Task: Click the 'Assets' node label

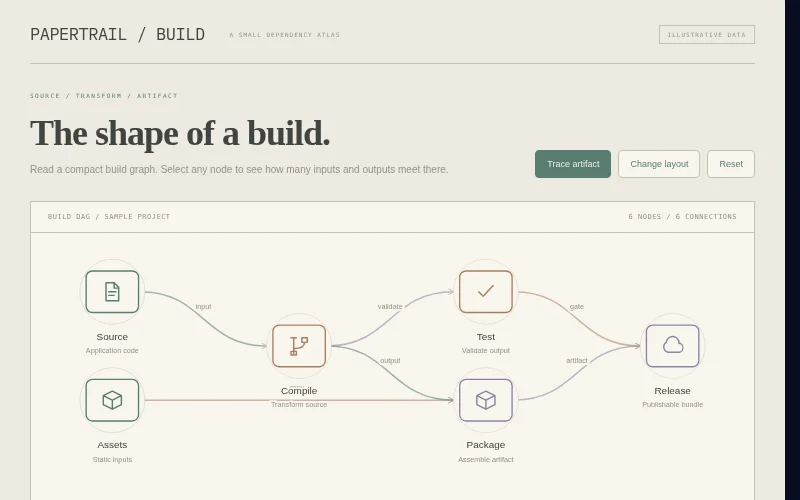Action: 112,445
